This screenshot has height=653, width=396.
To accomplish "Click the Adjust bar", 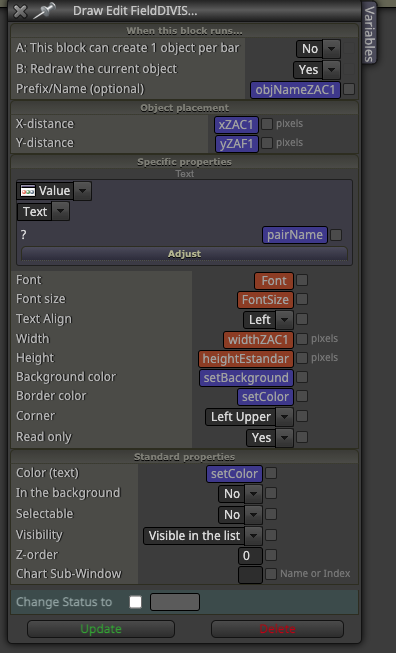I will tap(184, 254).
